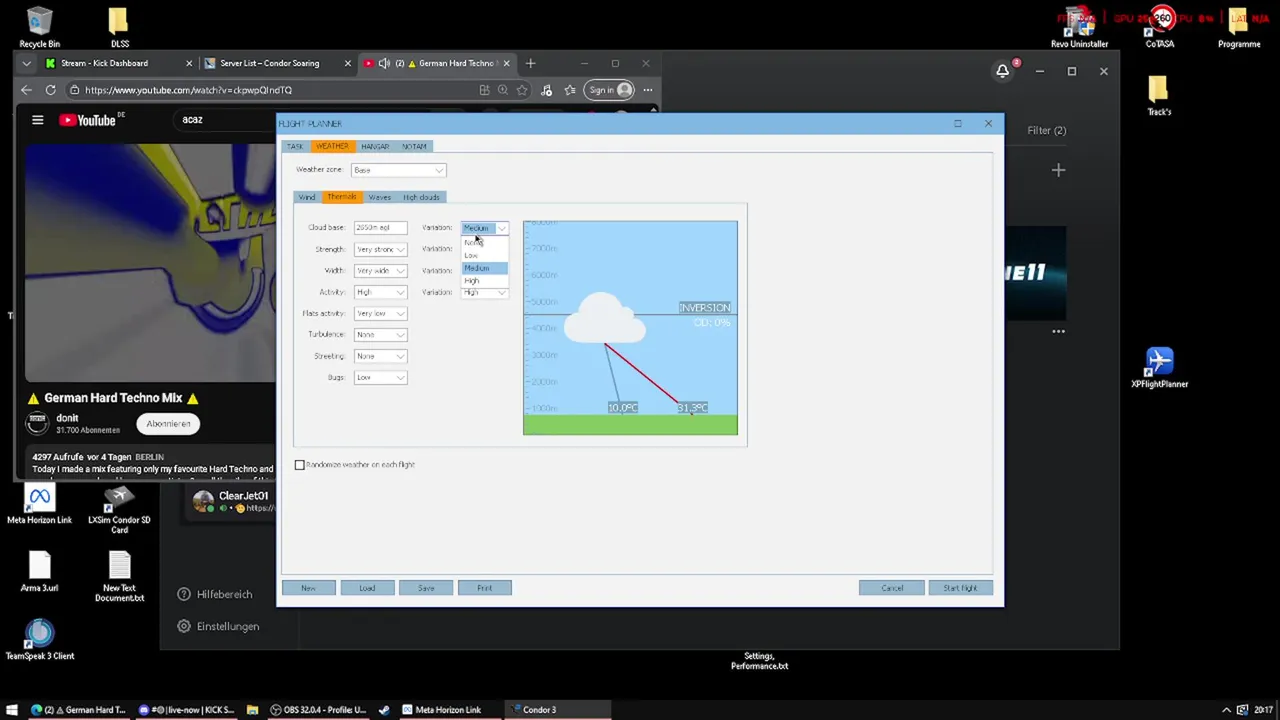Expand the thermal Activity dropdown

380,292
